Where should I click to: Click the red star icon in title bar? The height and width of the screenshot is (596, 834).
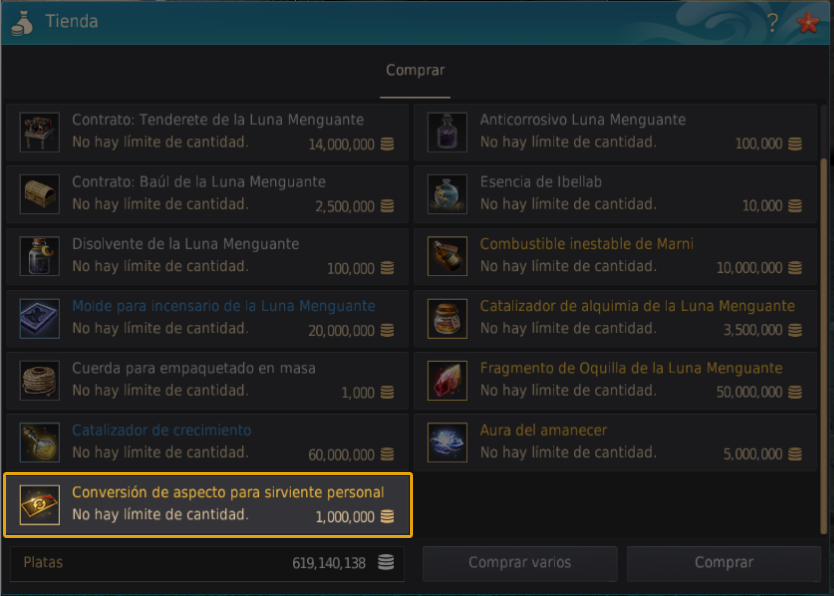pyautogui.click(x=808, y=22)
